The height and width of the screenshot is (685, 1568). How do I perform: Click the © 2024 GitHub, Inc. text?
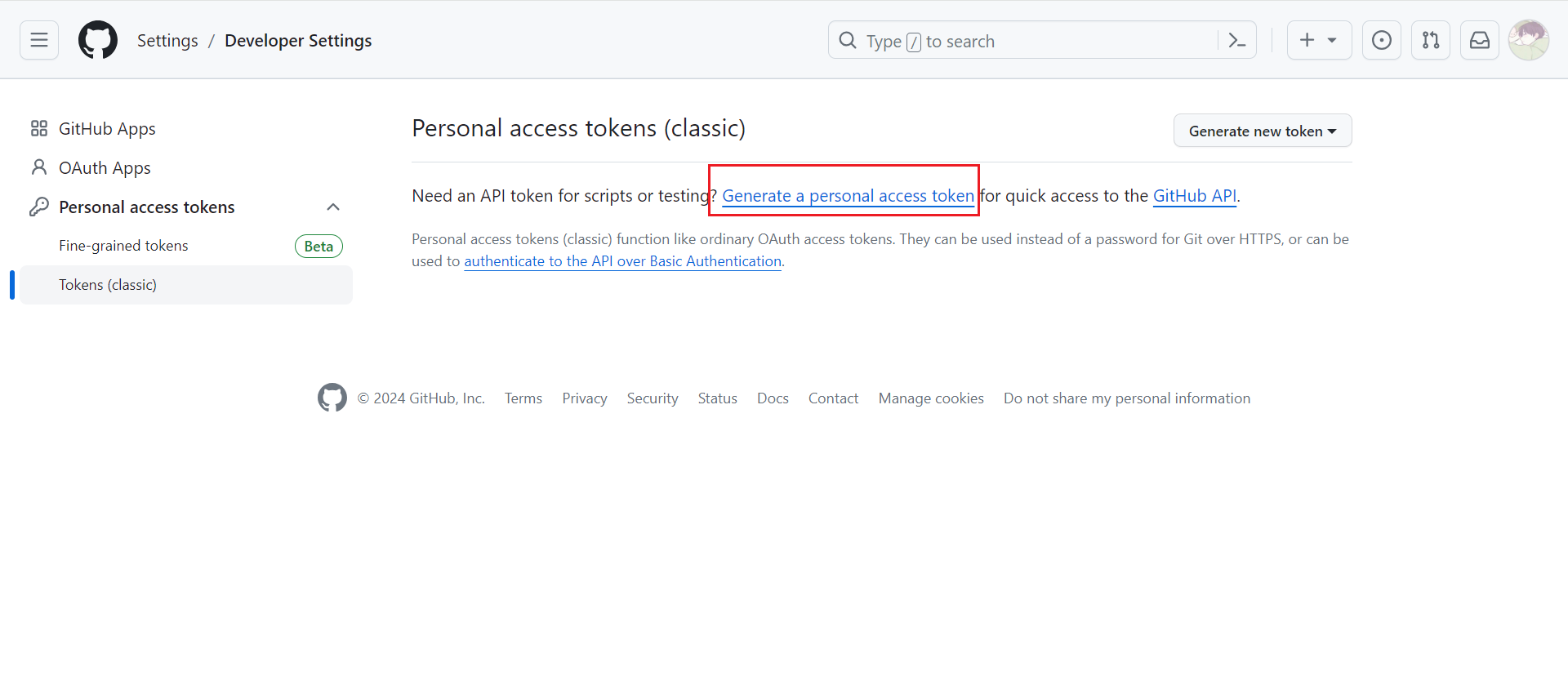coord(421,398)
